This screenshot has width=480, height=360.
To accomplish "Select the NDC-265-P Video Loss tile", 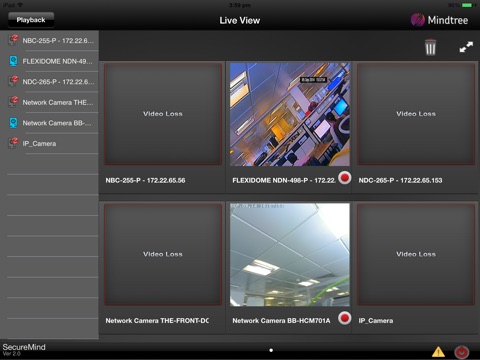I will pos(416,114).
